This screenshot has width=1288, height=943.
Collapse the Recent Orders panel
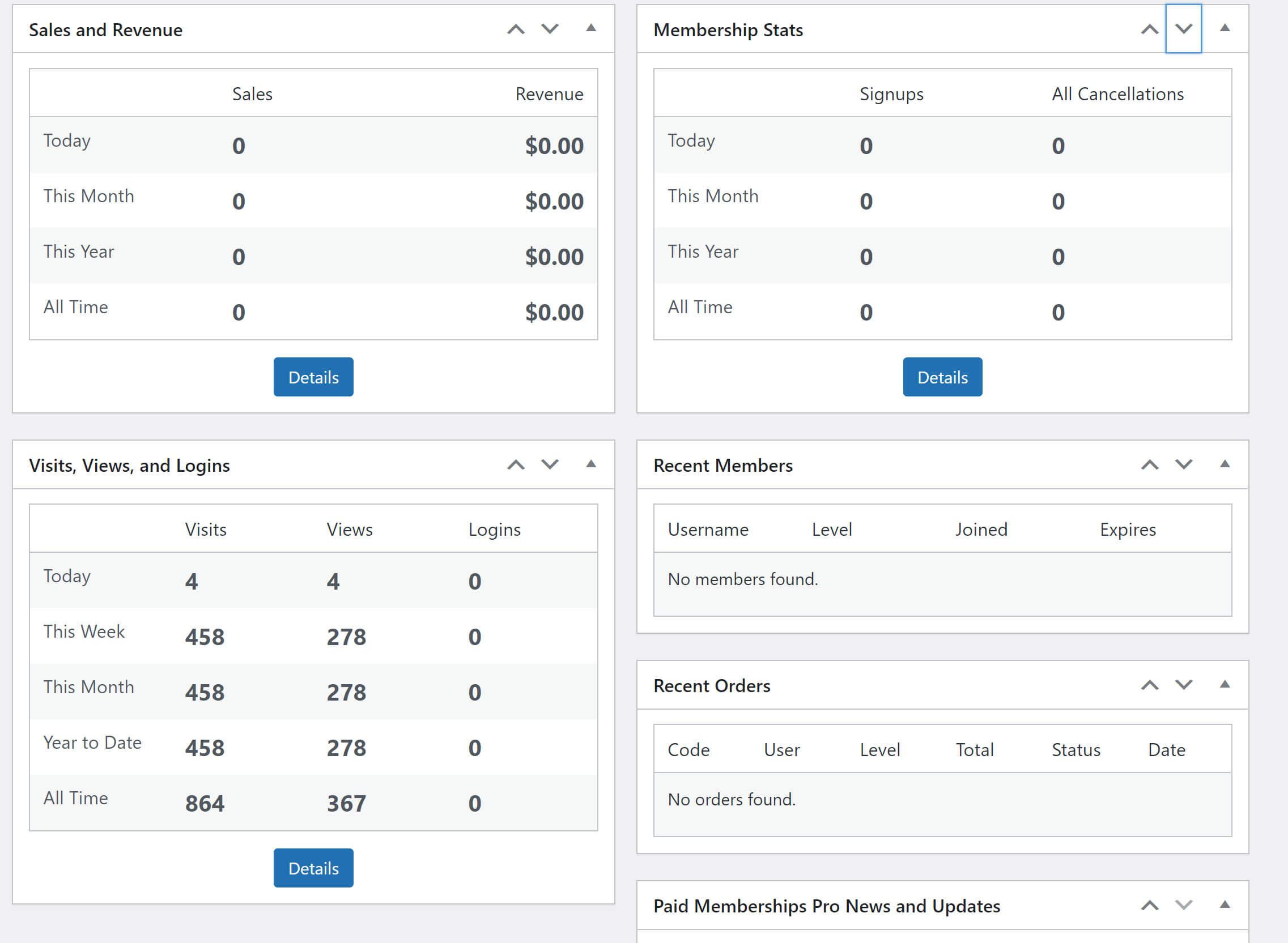[1225, 685]
